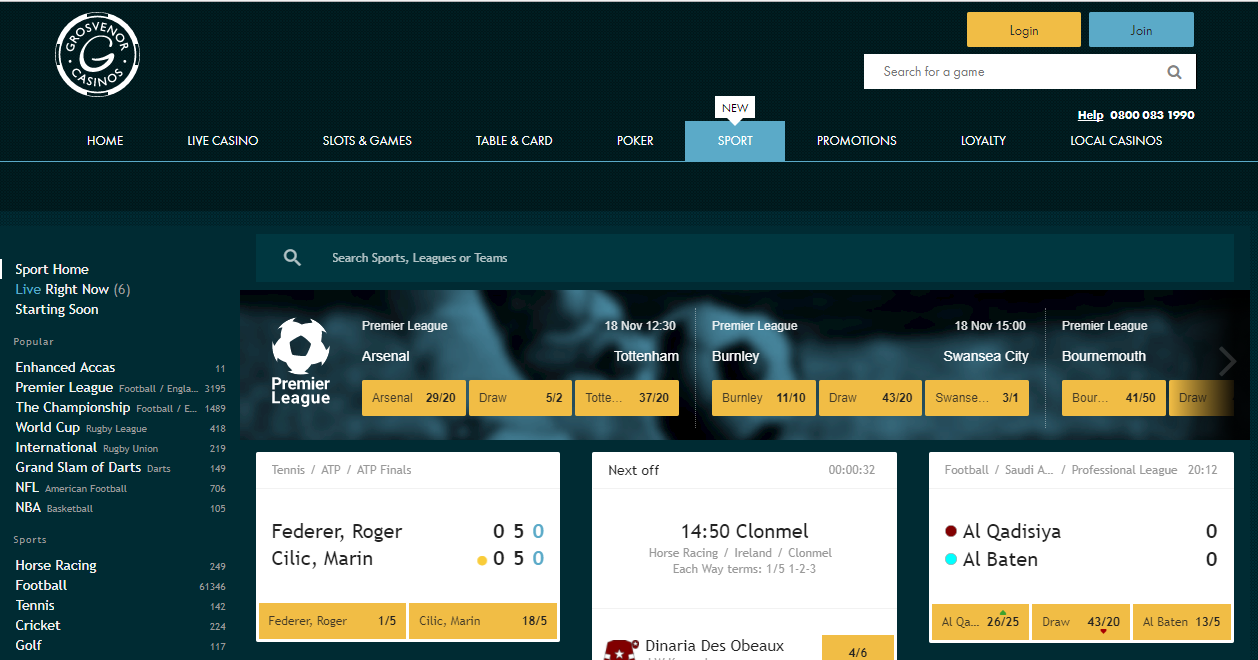Open the 14:50 Clonmel race
The height and width of the screenshot is (660, 1258).
coord(744,531)
